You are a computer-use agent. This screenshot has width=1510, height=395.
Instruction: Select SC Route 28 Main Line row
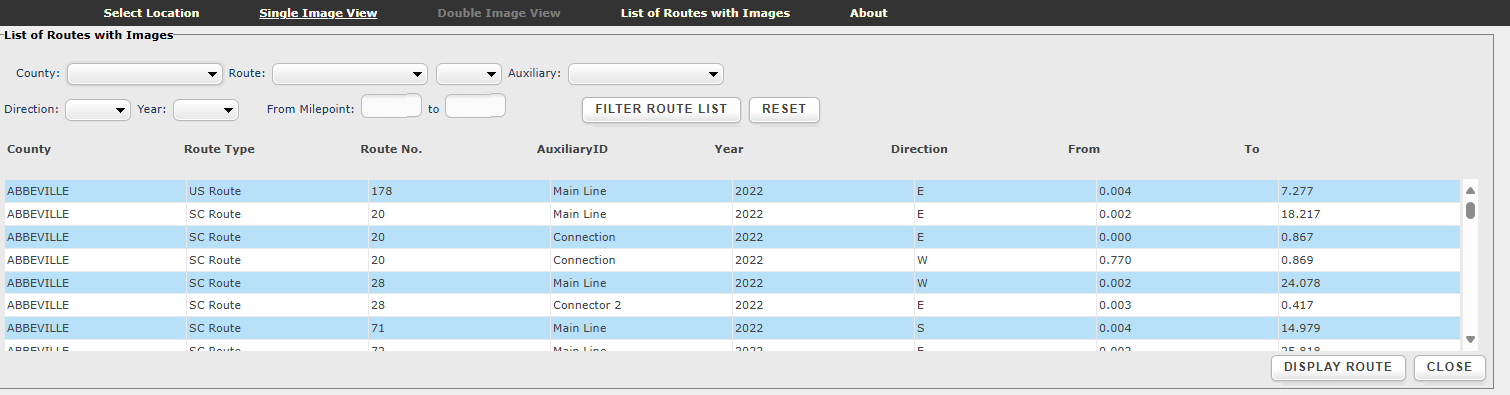(x=732, y=283)
